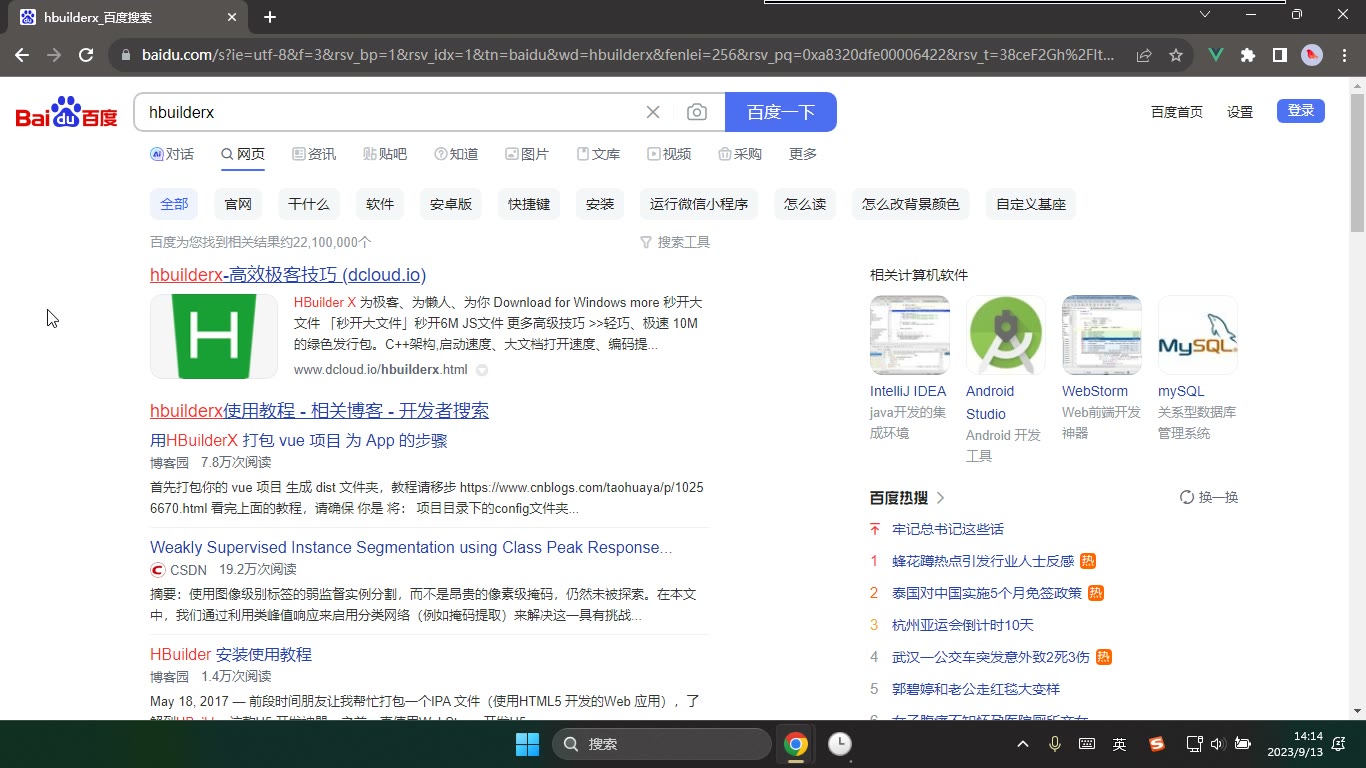Show hidden system tray icons
Image resolution: width=1366 pixels, height=768 pixels.
point(1022,744)
